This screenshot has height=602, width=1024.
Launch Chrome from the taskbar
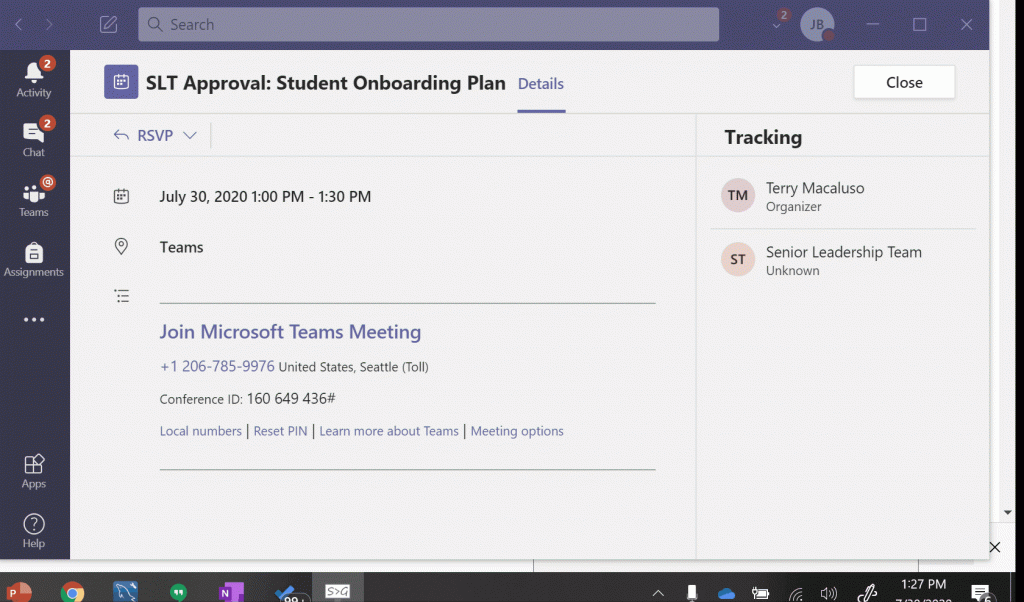coord(72,592)
